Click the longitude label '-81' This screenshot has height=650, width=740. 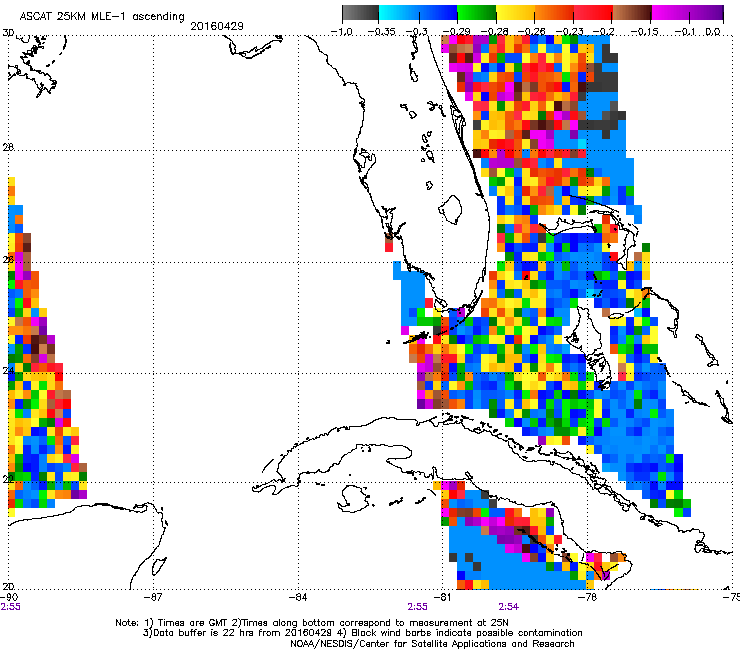443,597
